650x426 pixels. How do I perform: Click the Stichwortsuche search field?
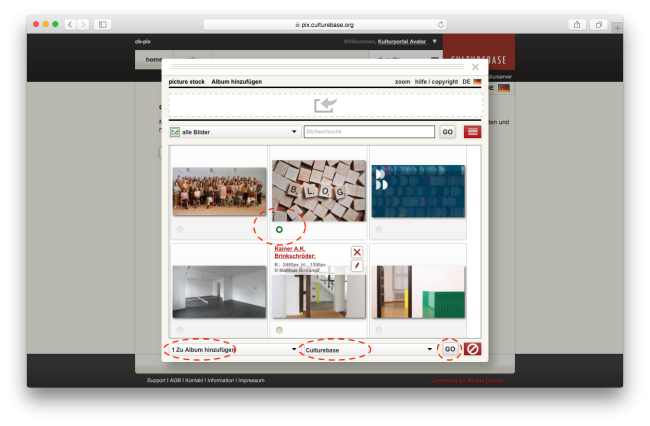point(368,132)
